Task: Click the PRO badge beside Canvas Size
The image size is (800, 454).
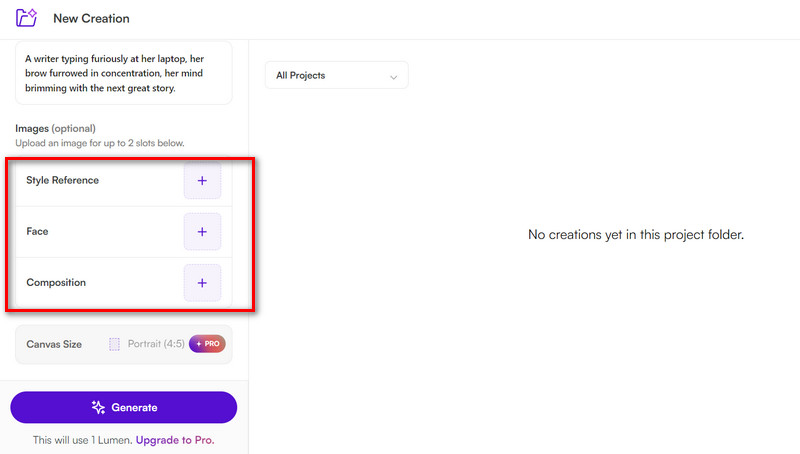Action: pyautogui.click(x=207, y=344)
